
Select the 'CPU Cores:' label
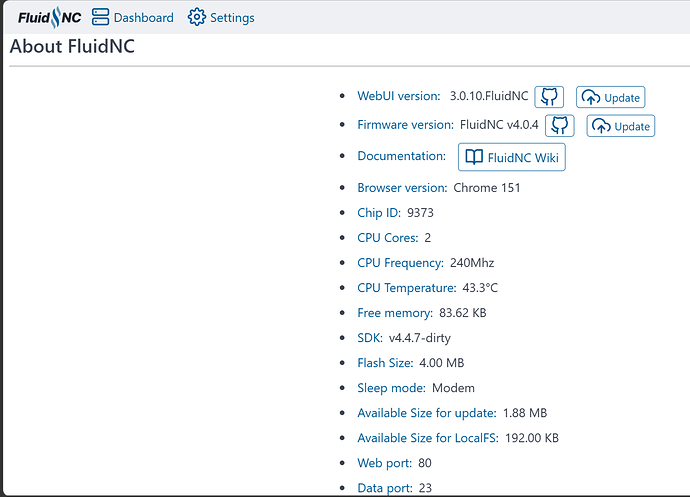click(388, 238)
